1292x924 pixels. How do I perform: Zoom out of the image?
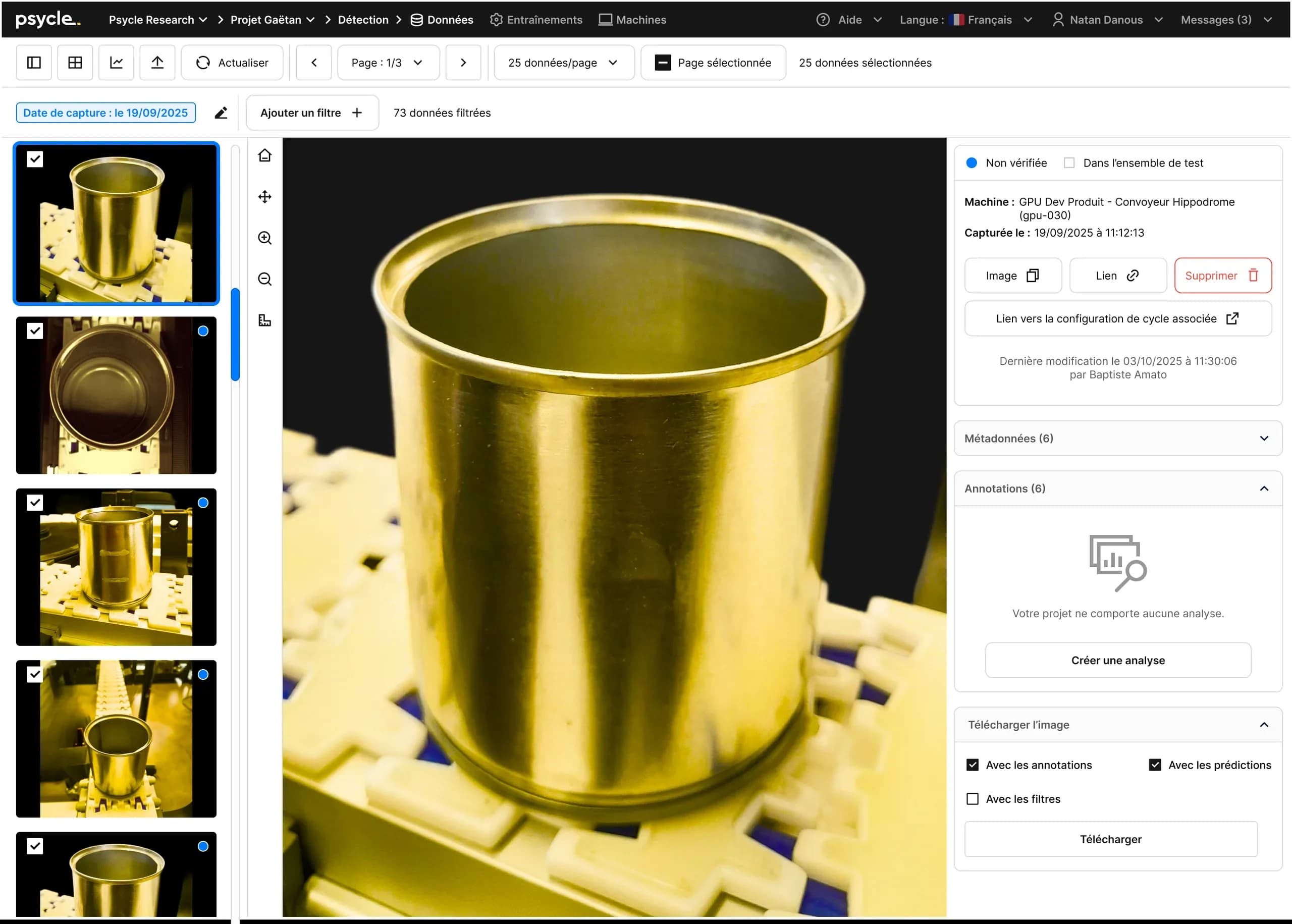[x=264, y=279]
